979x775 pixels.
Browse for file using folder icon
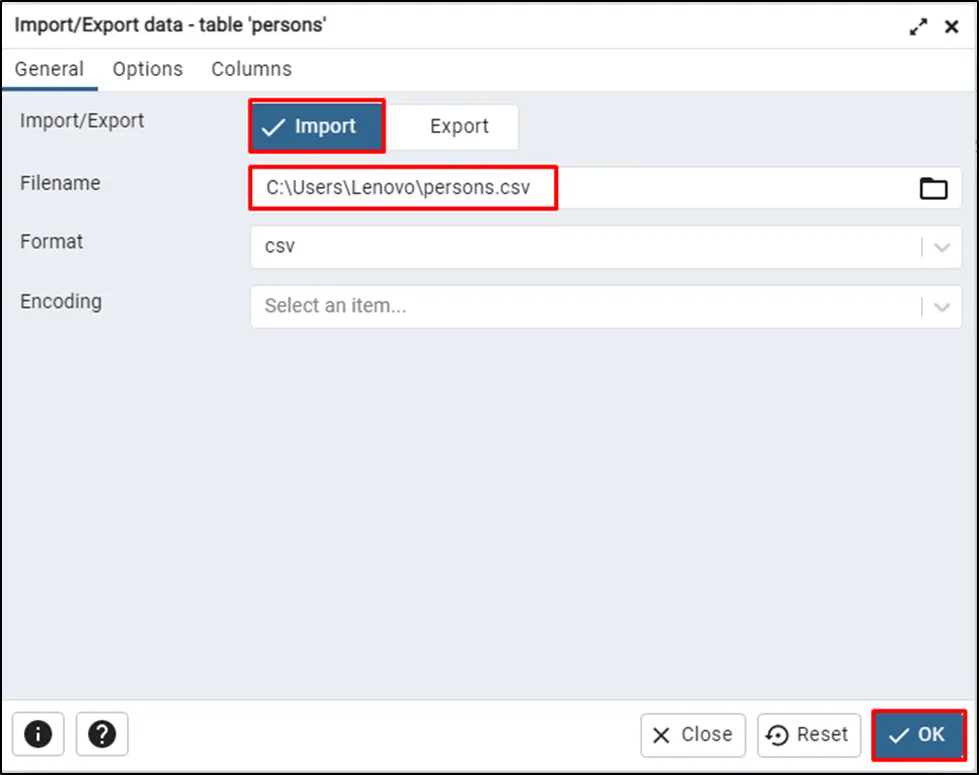[933, 188]
